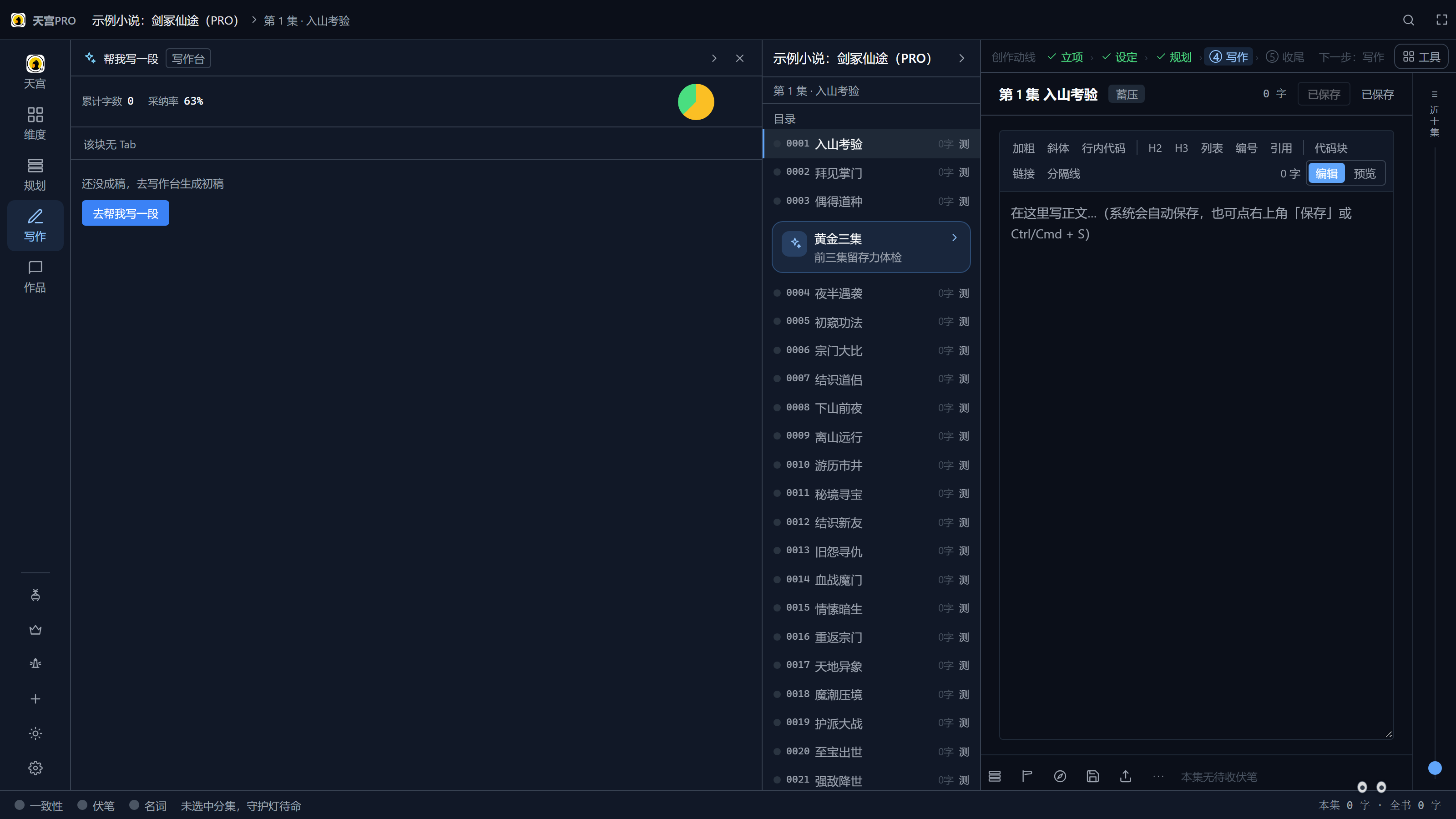Insert a 代码块
Viewport: 1456px width, 819px height.
(1330, 148)
